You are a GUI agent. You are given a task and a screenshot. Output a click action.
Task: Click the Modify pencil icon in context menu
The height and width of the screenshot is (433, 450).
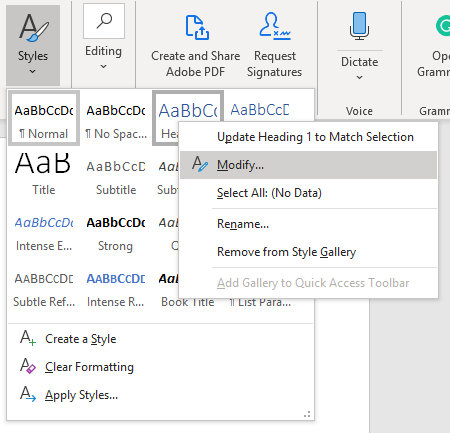[x=200, y=164]
